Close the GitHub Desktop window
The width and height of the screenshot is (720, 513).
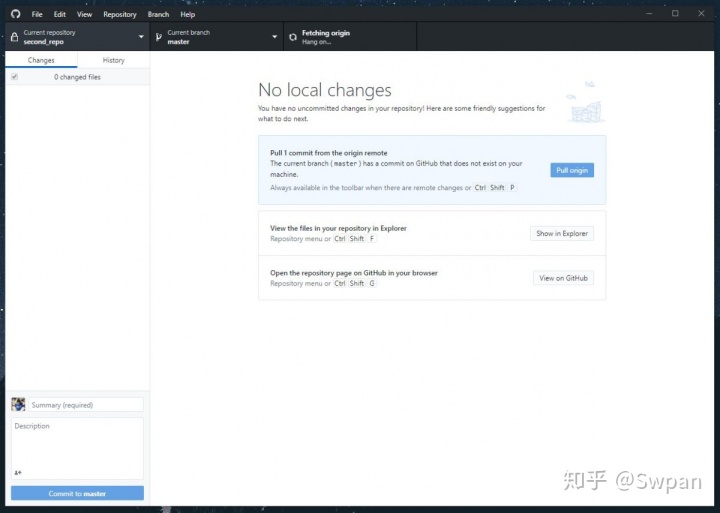pyautogui.click(x=701, y=14)
